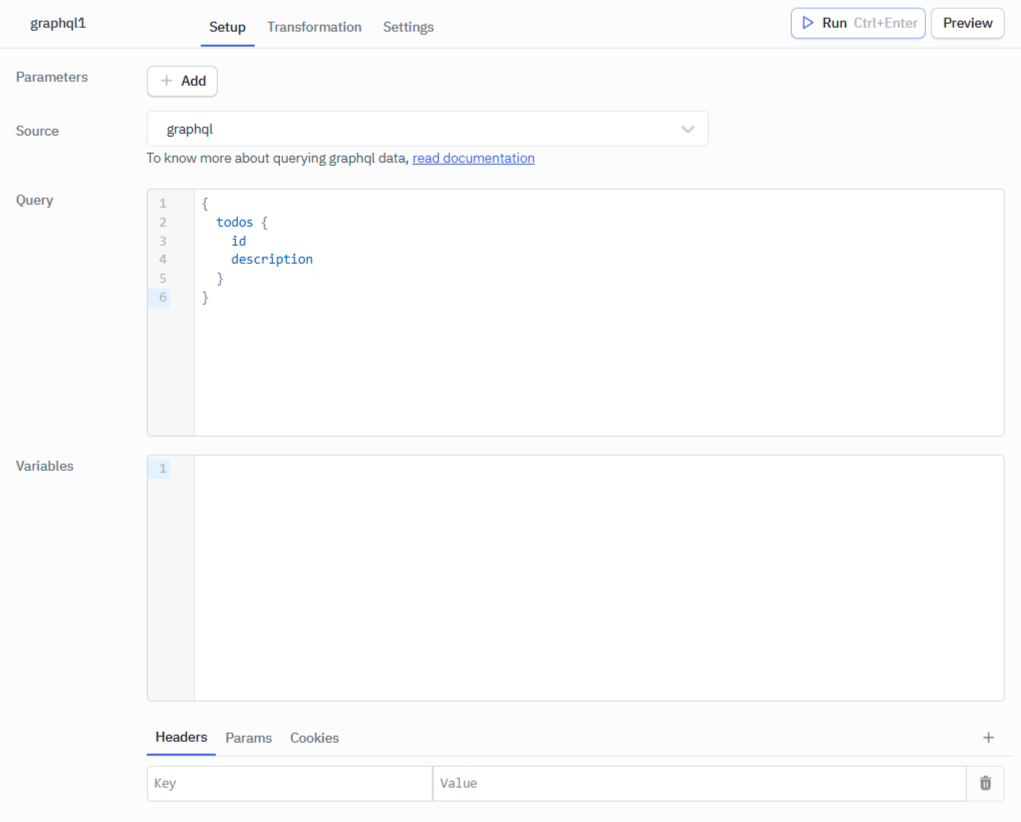Open the Settings tab
Viewport: 1021px width, 822px height.
[408, 27]
